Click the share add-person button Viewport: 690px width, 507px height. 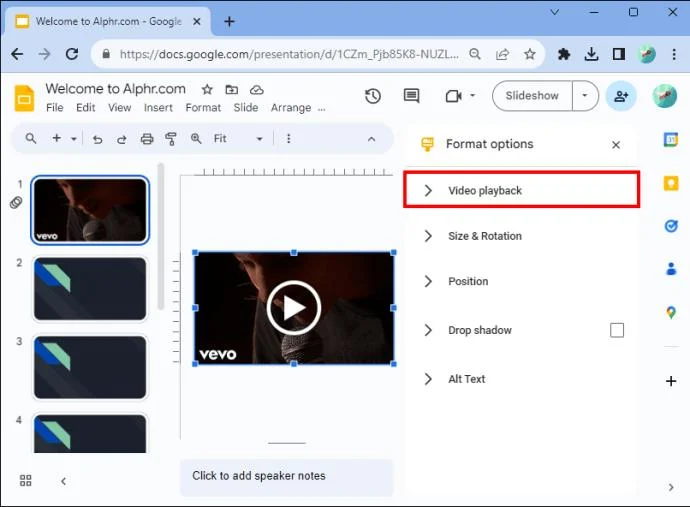click(621, 96)
